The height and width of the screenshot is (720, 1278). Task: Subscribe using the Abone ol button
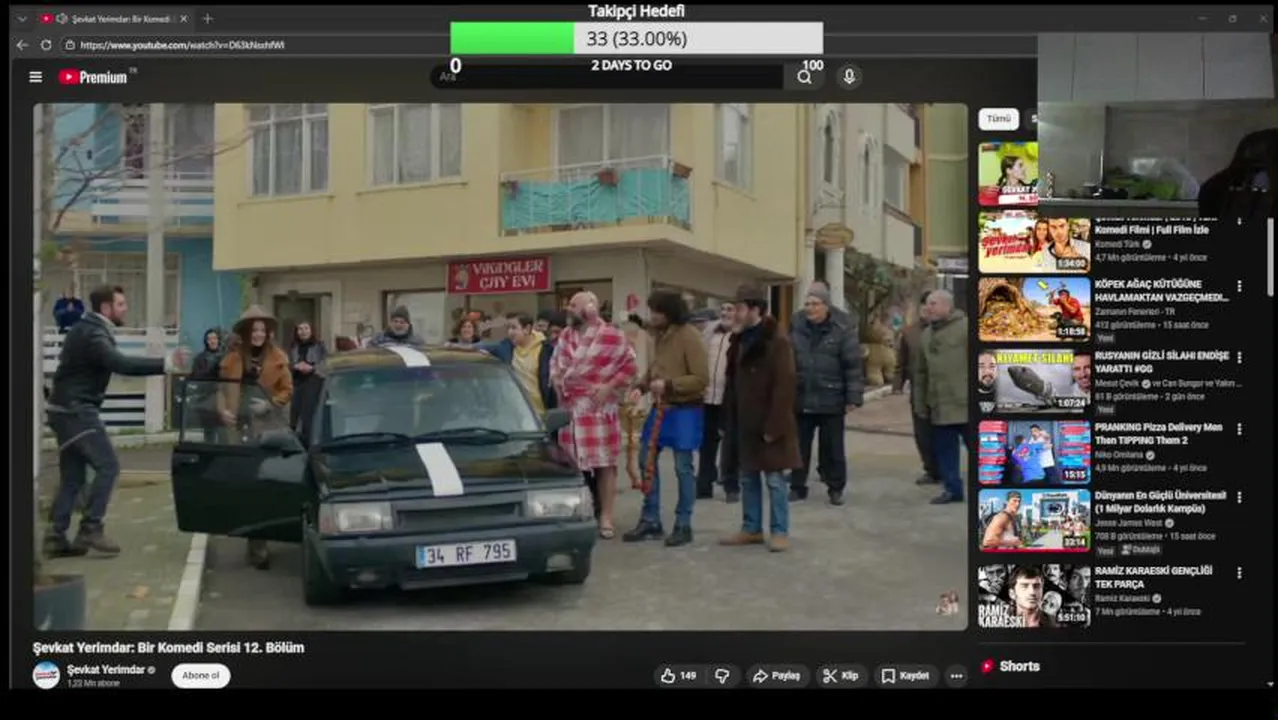[200, 676]
